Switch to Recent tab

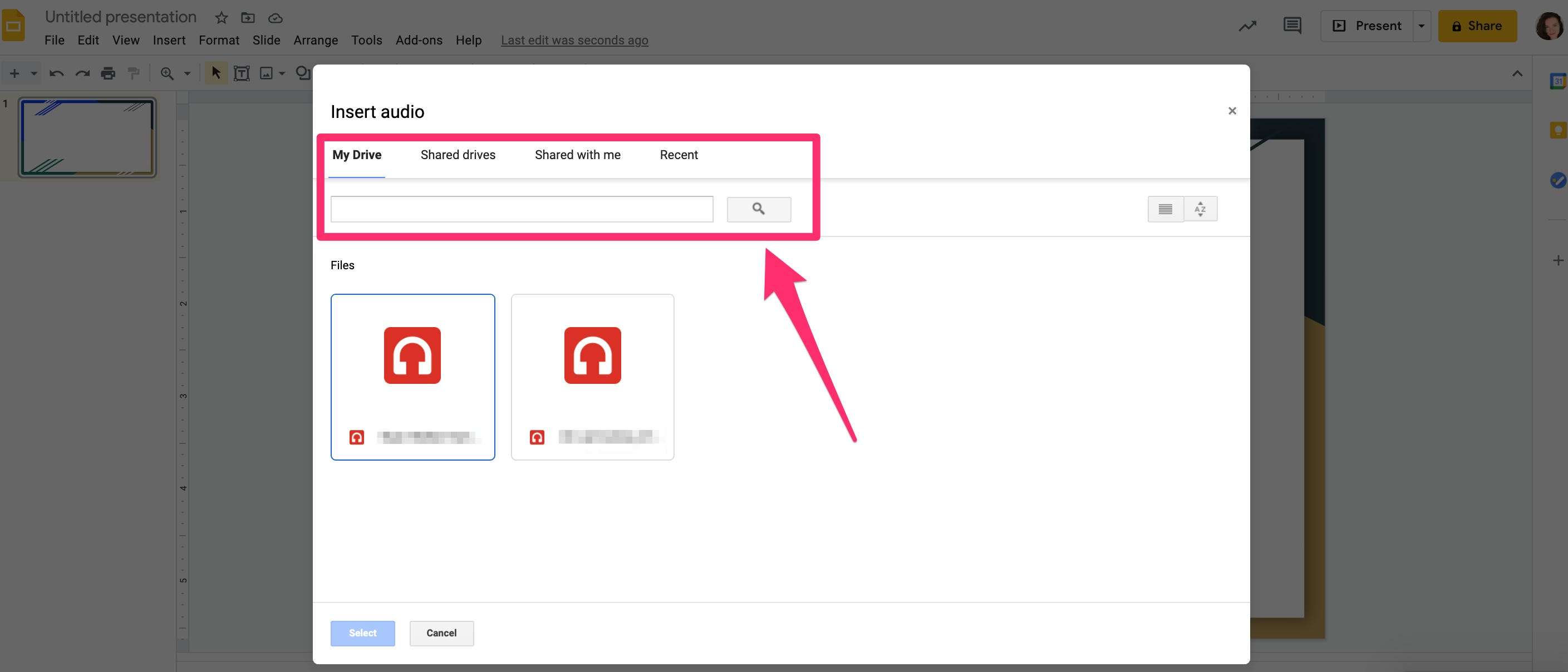(679, 155)
